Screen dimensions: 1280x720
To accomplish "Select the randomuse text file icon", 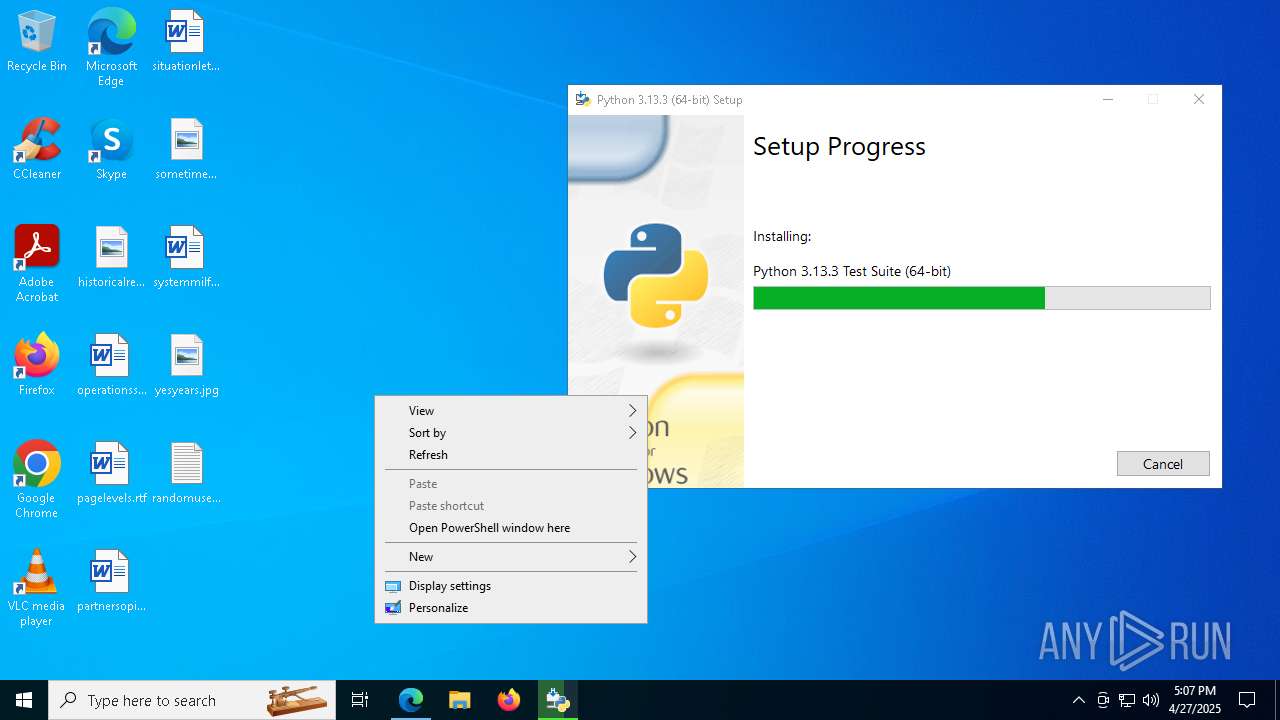I will point(186,474).
